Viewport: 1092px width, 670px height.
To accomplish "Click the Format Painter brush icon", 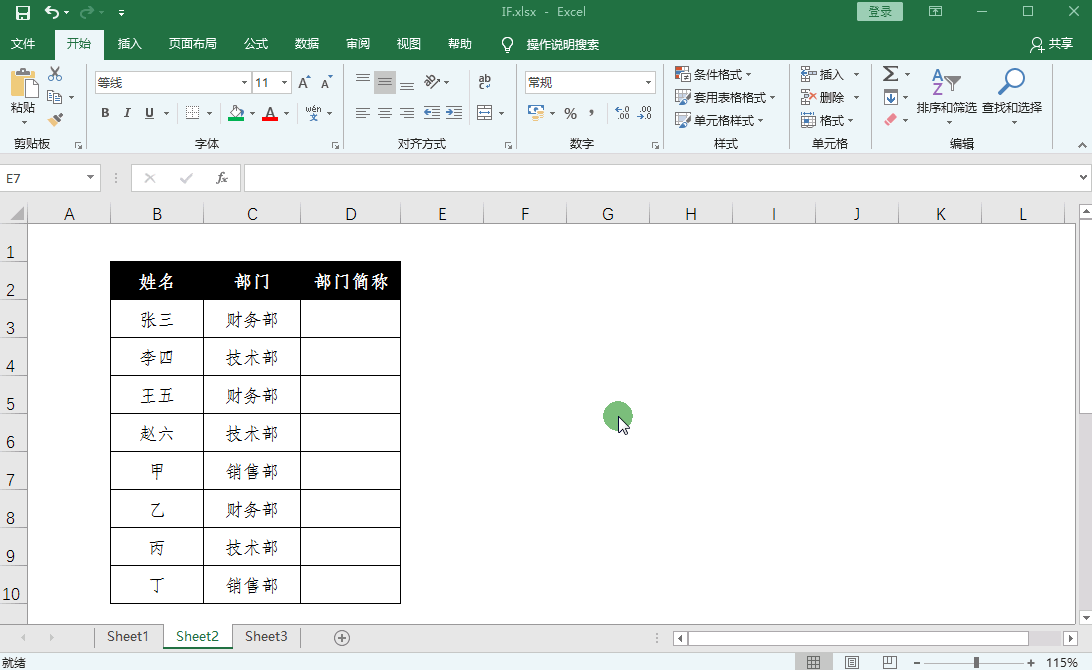I will [x=55, y=120].
